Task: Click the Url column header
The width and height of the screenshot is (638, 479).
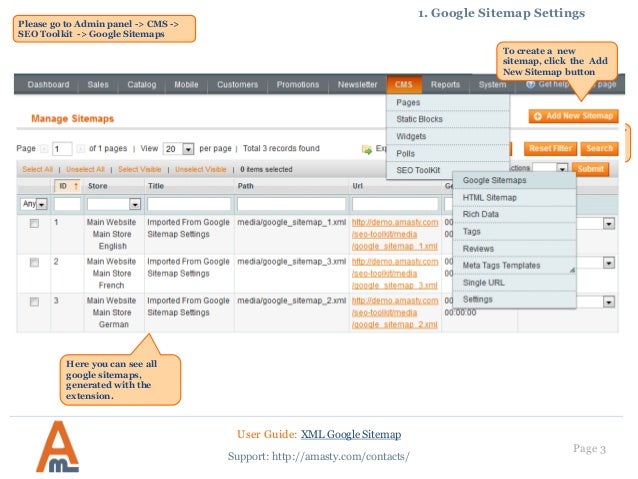Action: pyautogui.click(x=357, y=186)
